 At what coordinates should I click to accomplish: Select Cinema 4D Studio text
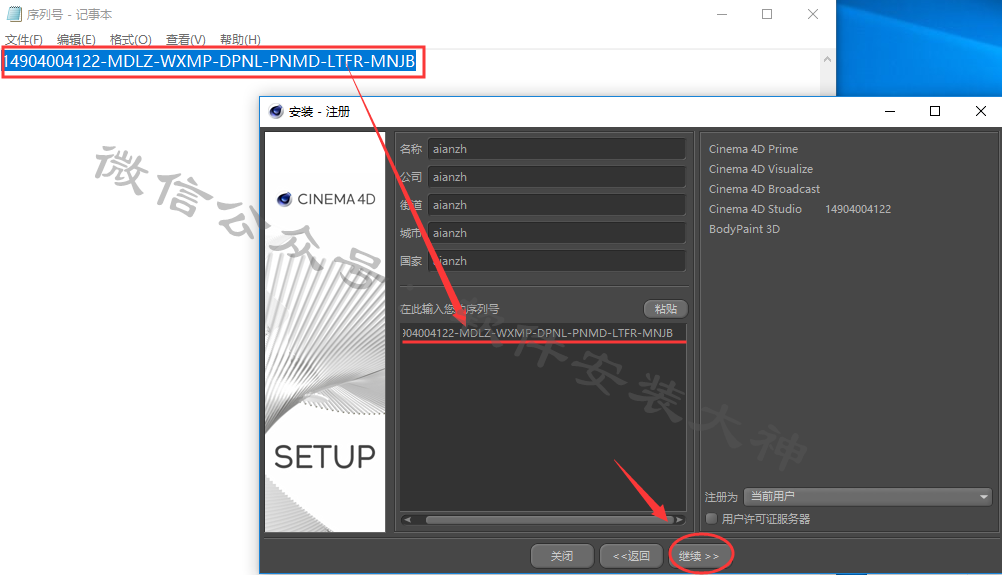point(755,209)
